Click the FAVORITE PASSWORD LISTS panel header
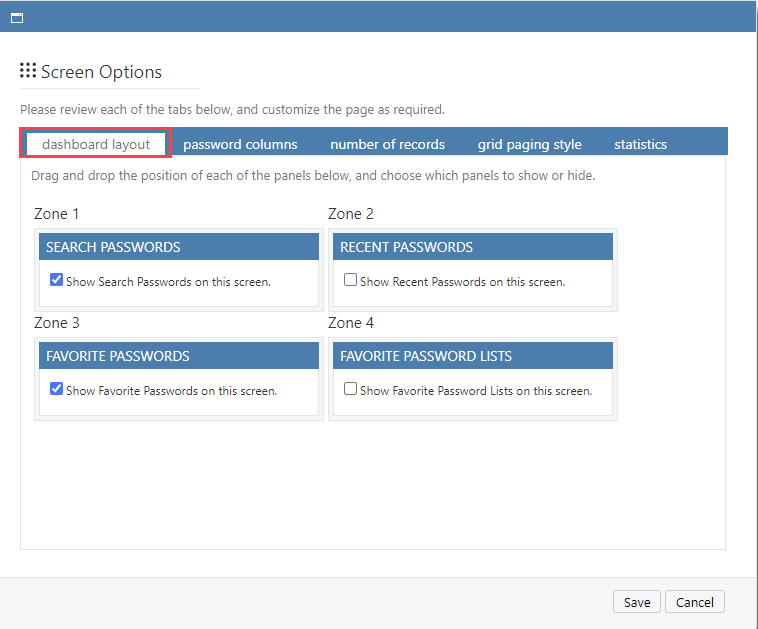 coord(472,356)
